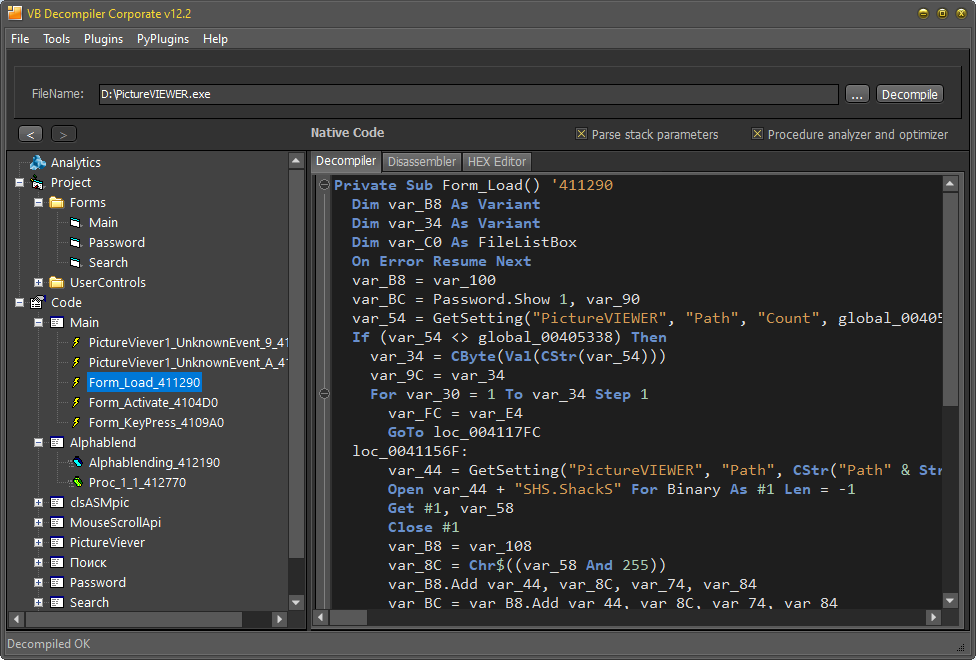Image resolution: width=976 pixels, height=660 pixels.
Task: Open the Help menu
Action: [215, 39]
